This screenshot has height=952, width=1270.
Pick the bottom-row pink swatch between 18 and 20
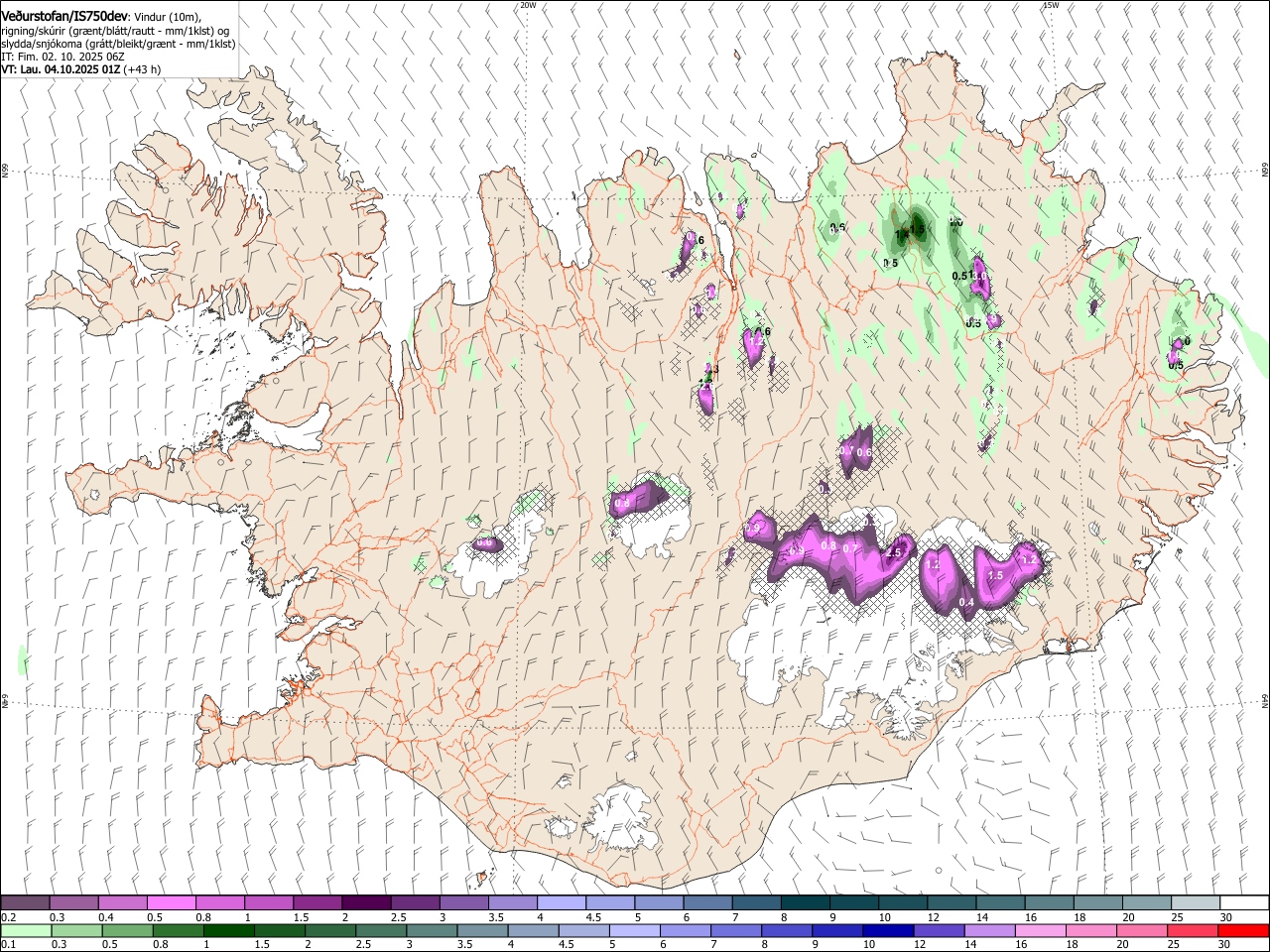(x=1091, y=931)
